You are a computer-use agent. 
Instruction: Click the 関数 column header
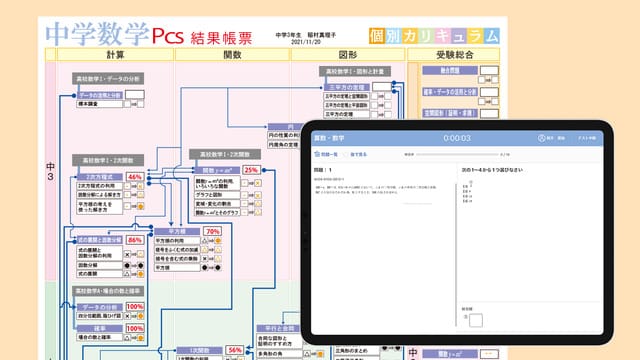point(232,55)
